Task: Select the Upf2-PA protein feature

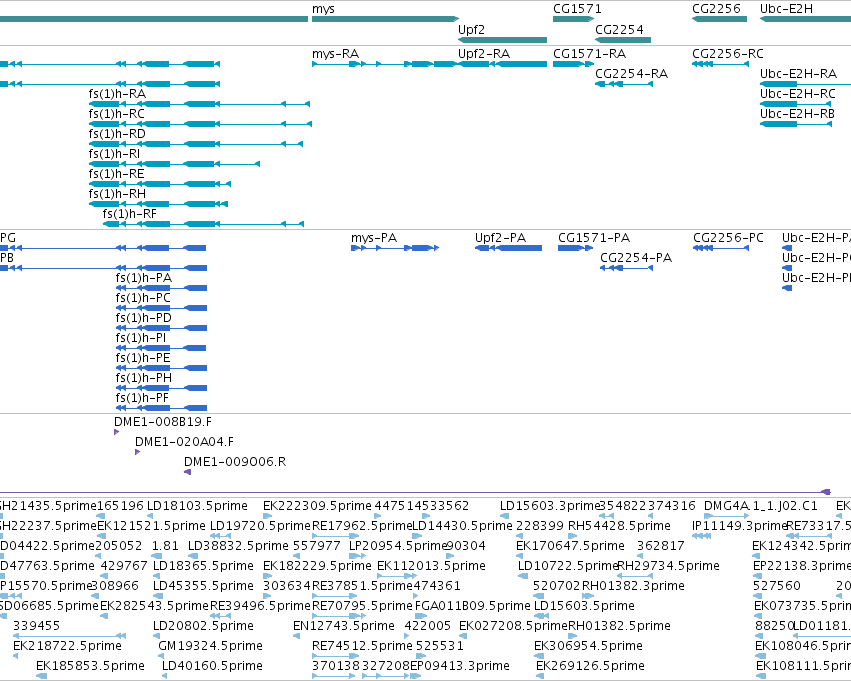Action: 508,248
